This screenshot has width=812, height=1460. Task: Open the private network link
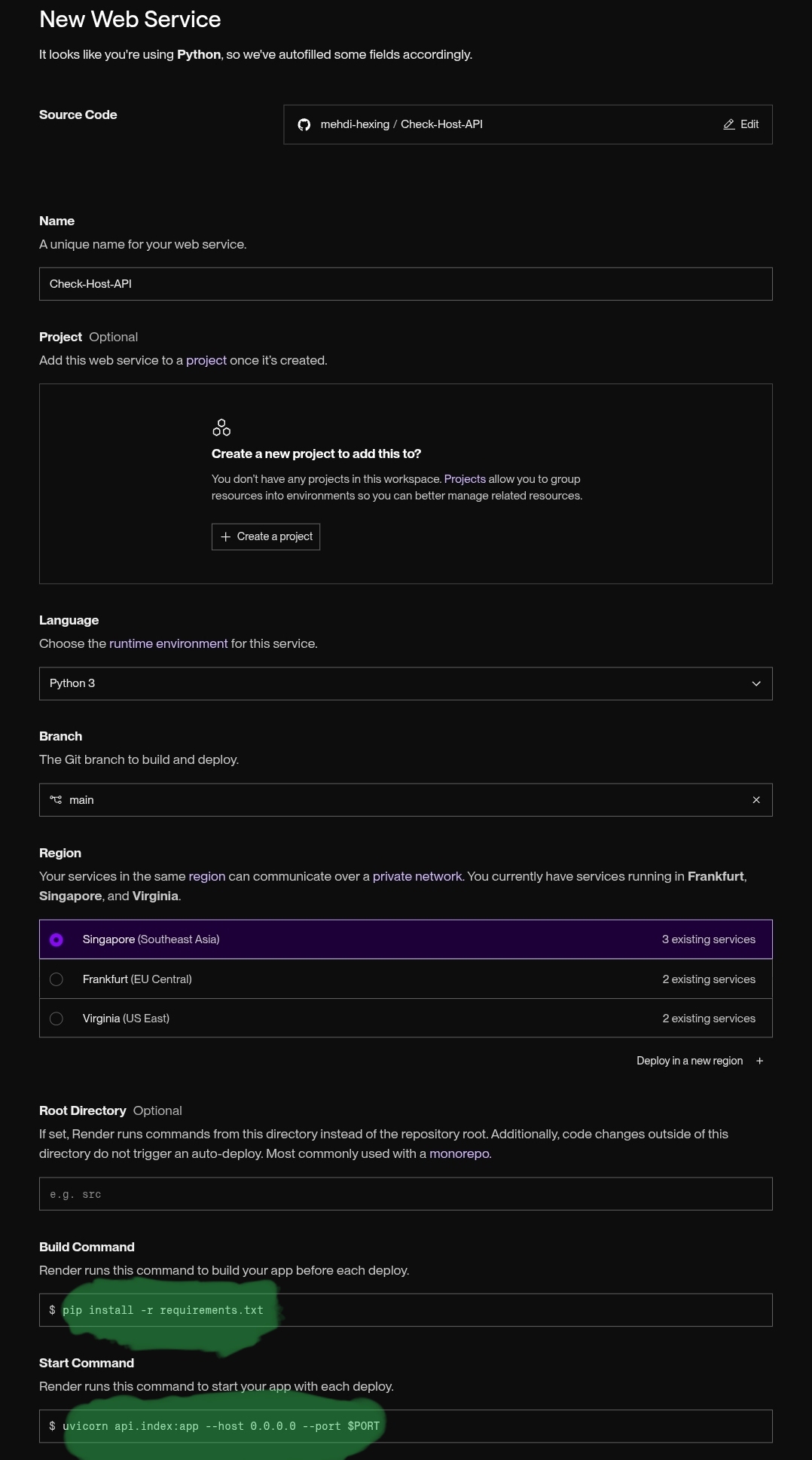coord(417,876)
